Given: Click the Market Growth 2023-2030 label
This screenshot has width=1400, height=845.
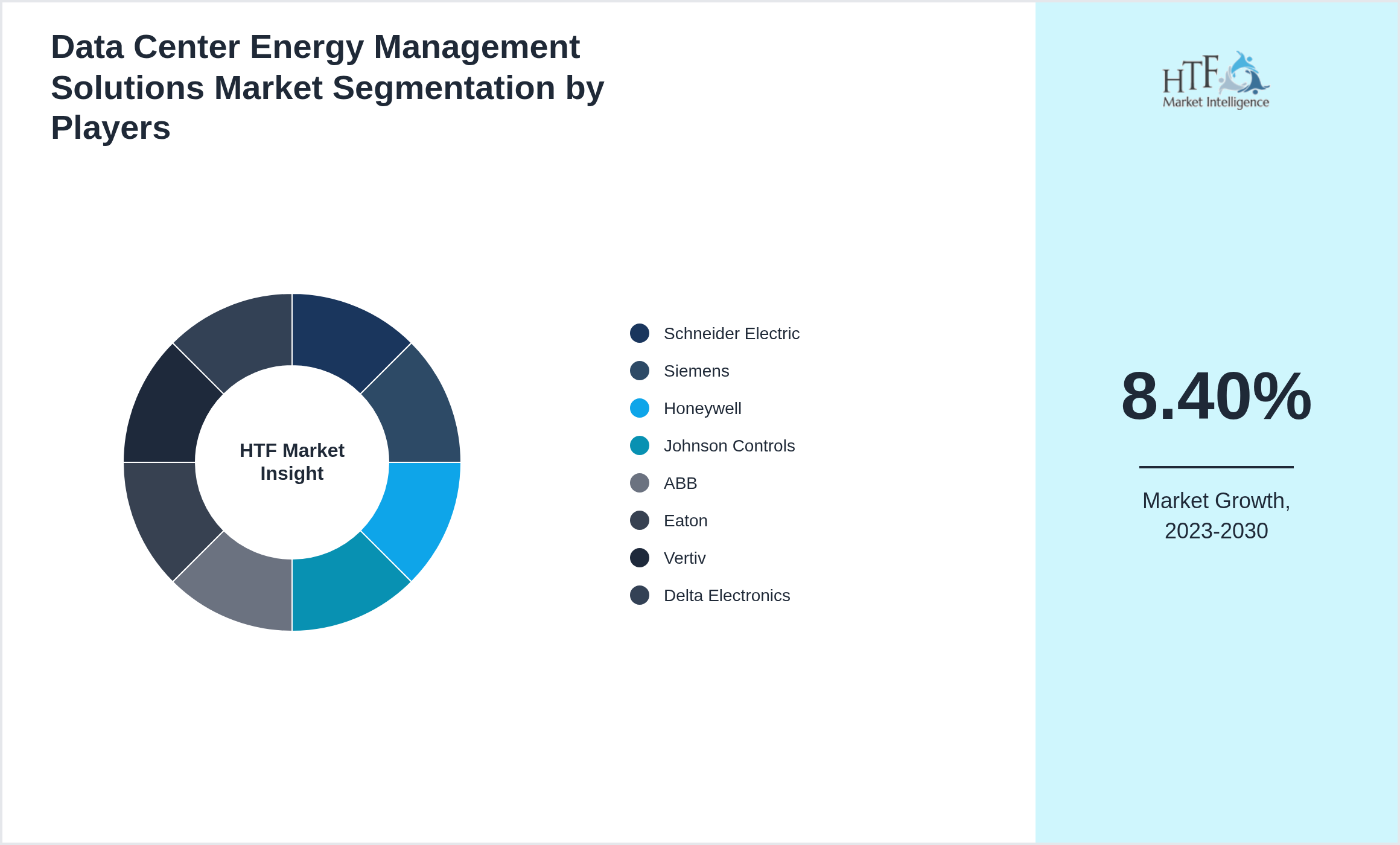Looking at the screenshot, I should pyautogui.click(x=1217, y=516).
